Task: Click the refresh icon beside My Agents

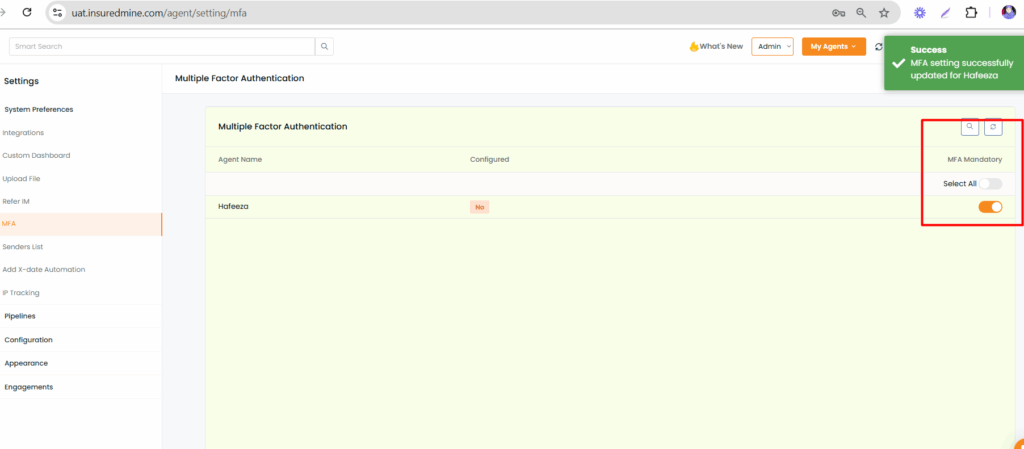Action: 878,46
